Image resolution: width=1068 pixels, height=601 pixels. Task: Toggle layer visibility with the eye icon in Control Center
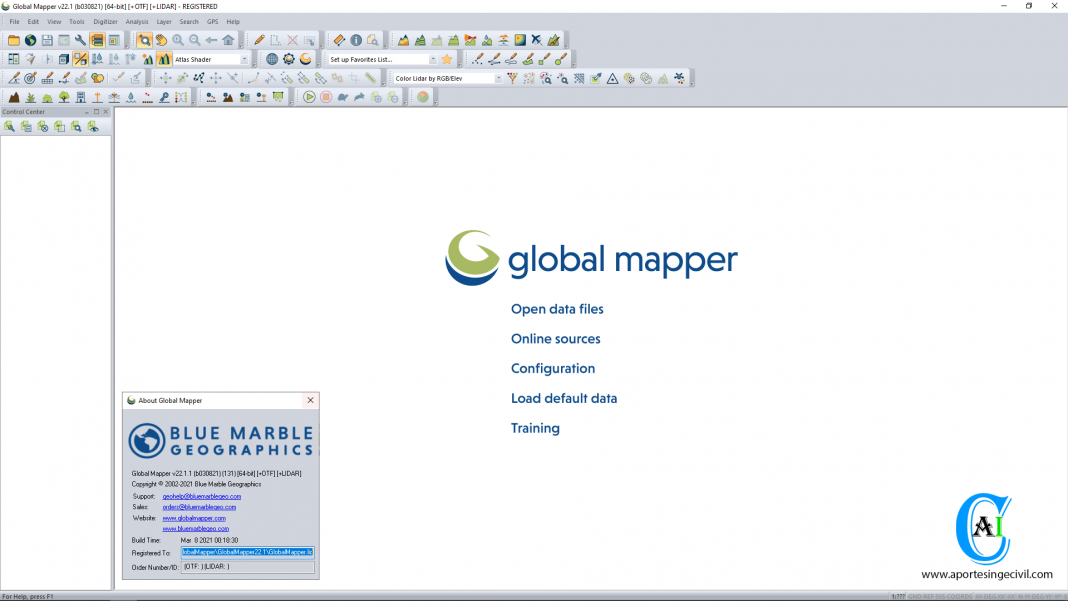pos(92,127)
